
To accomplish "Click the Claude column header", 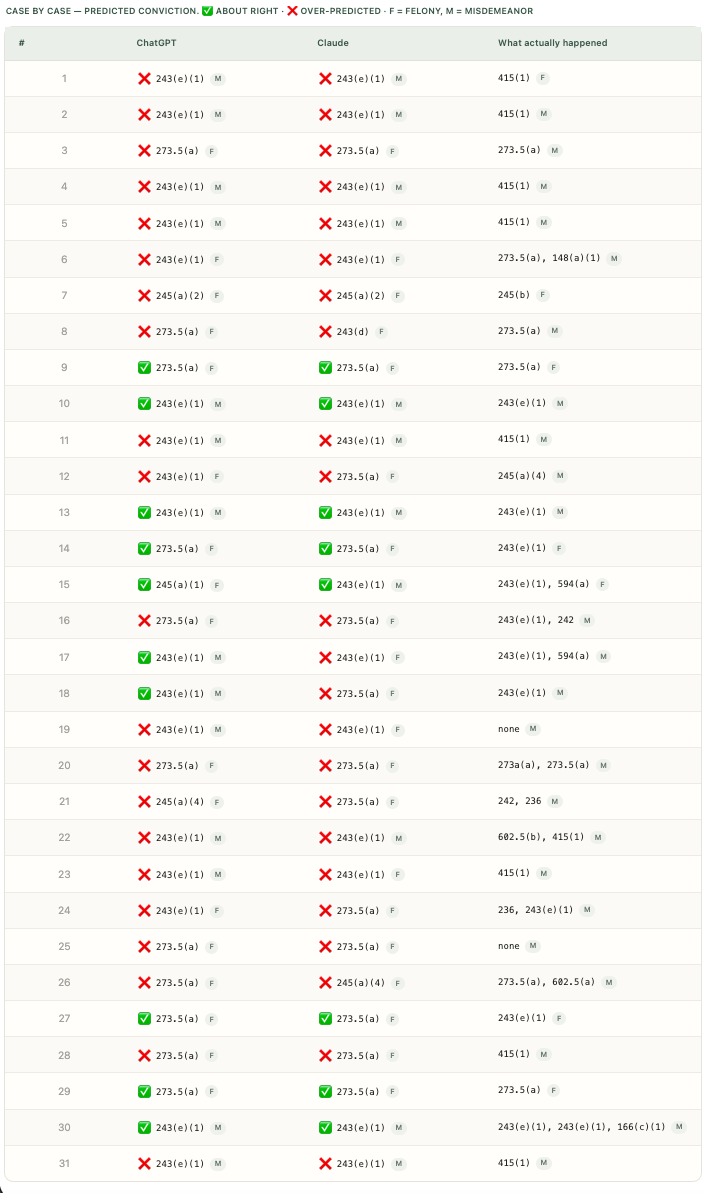I will pyautogui.click(x=332, y=43).
